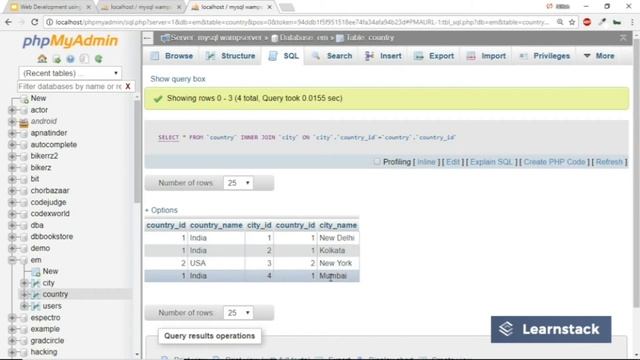Expand the bikerz database node
The width and height of the screenshot is (640, 360).
pos(11,167)
